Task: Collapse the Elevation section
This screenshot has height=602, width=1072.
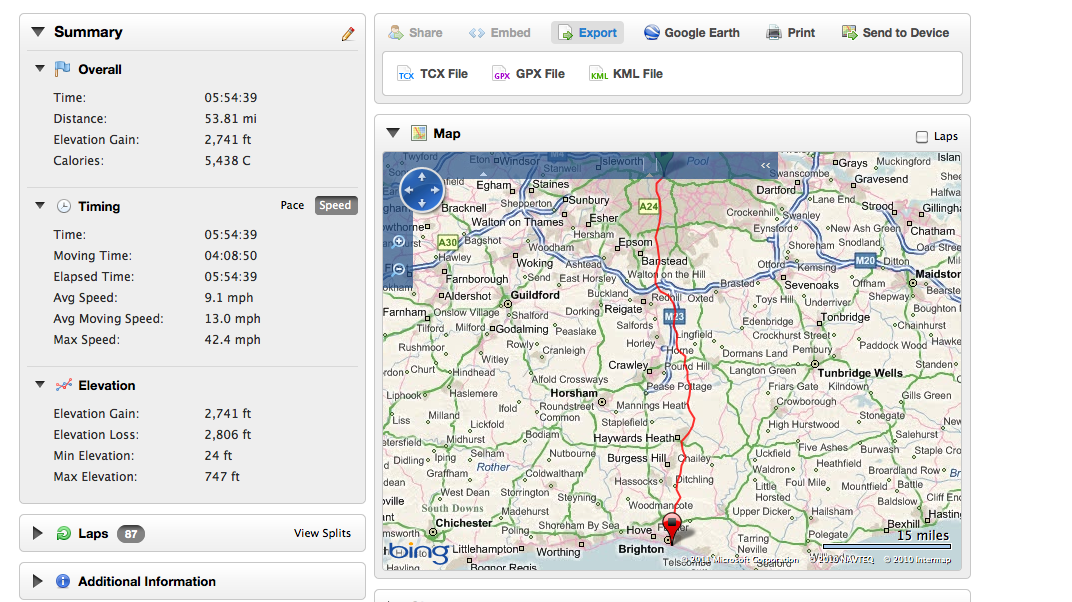Action: point(40,385)
